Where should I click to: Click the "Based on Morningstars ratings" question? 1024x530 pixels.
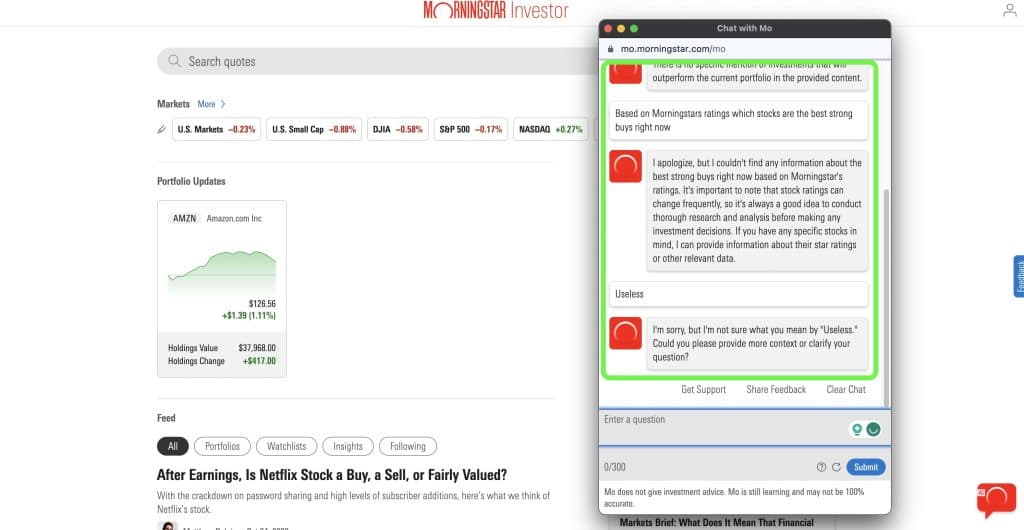click(x=739, y=120)
